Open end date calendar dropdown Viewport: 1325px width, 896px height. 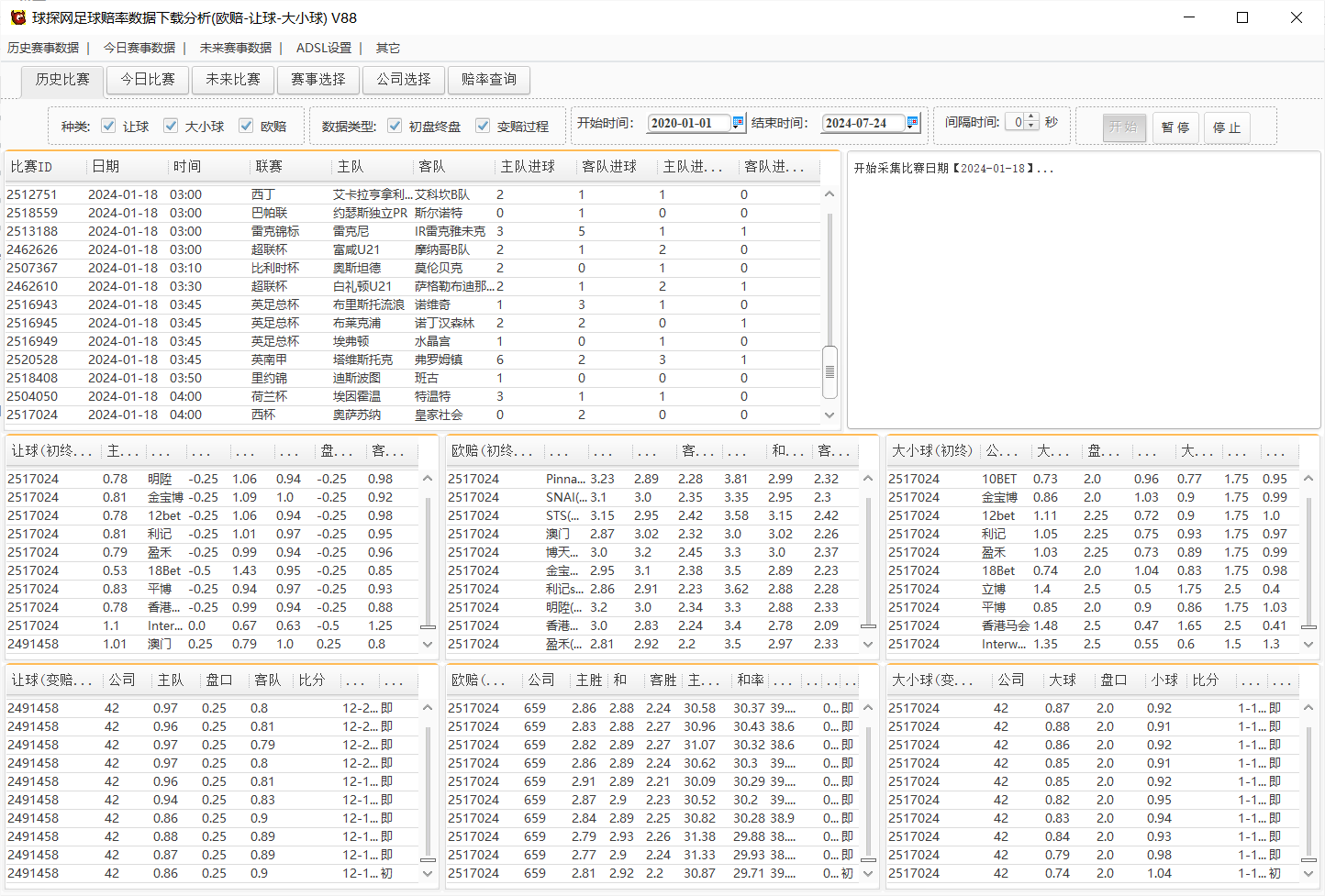click(x=912, y=122)
